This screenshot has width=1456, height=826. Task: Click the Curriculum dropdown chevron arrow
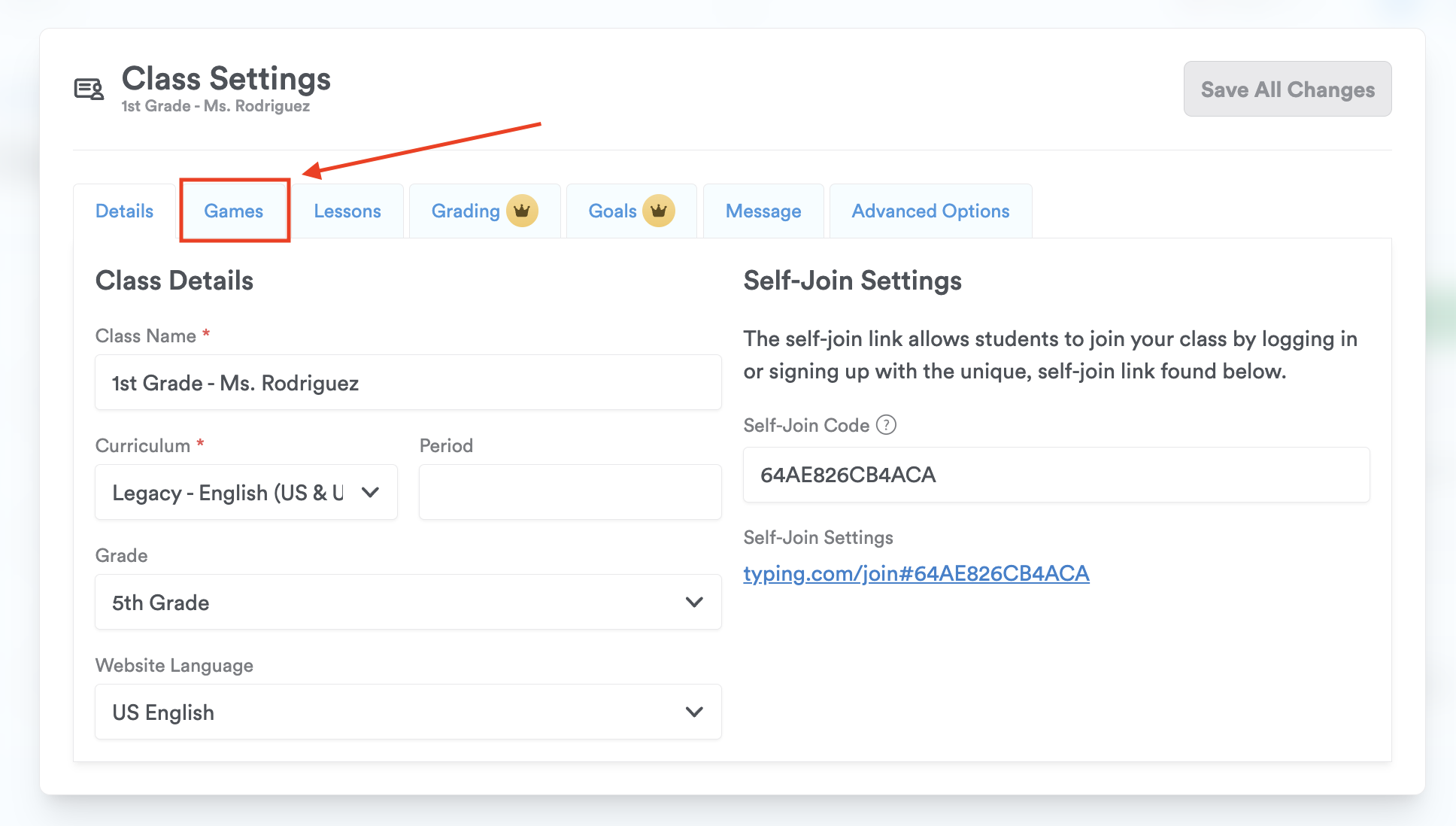tap(370, 492)
